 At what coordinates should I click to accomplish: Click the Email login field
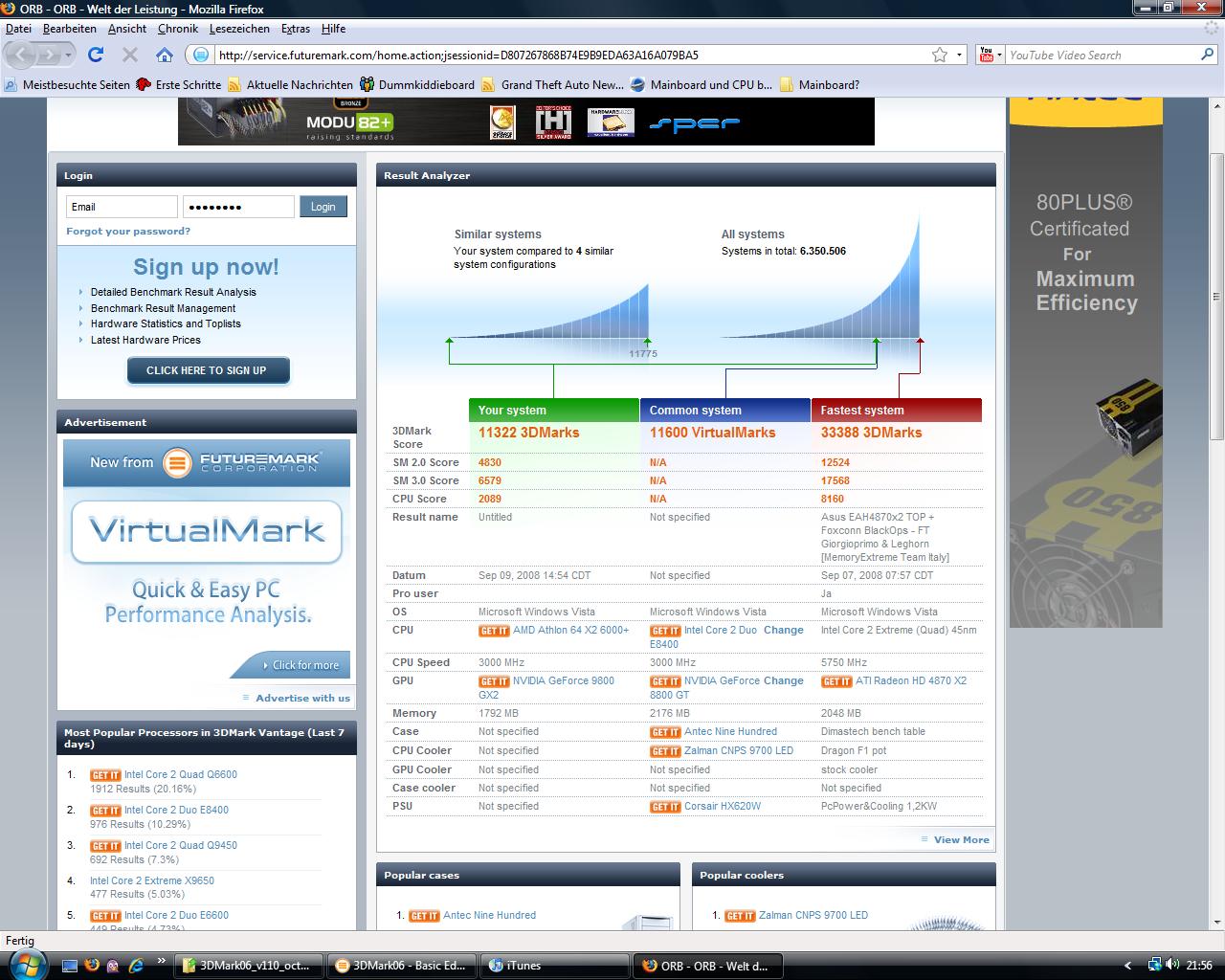[122, 207]
